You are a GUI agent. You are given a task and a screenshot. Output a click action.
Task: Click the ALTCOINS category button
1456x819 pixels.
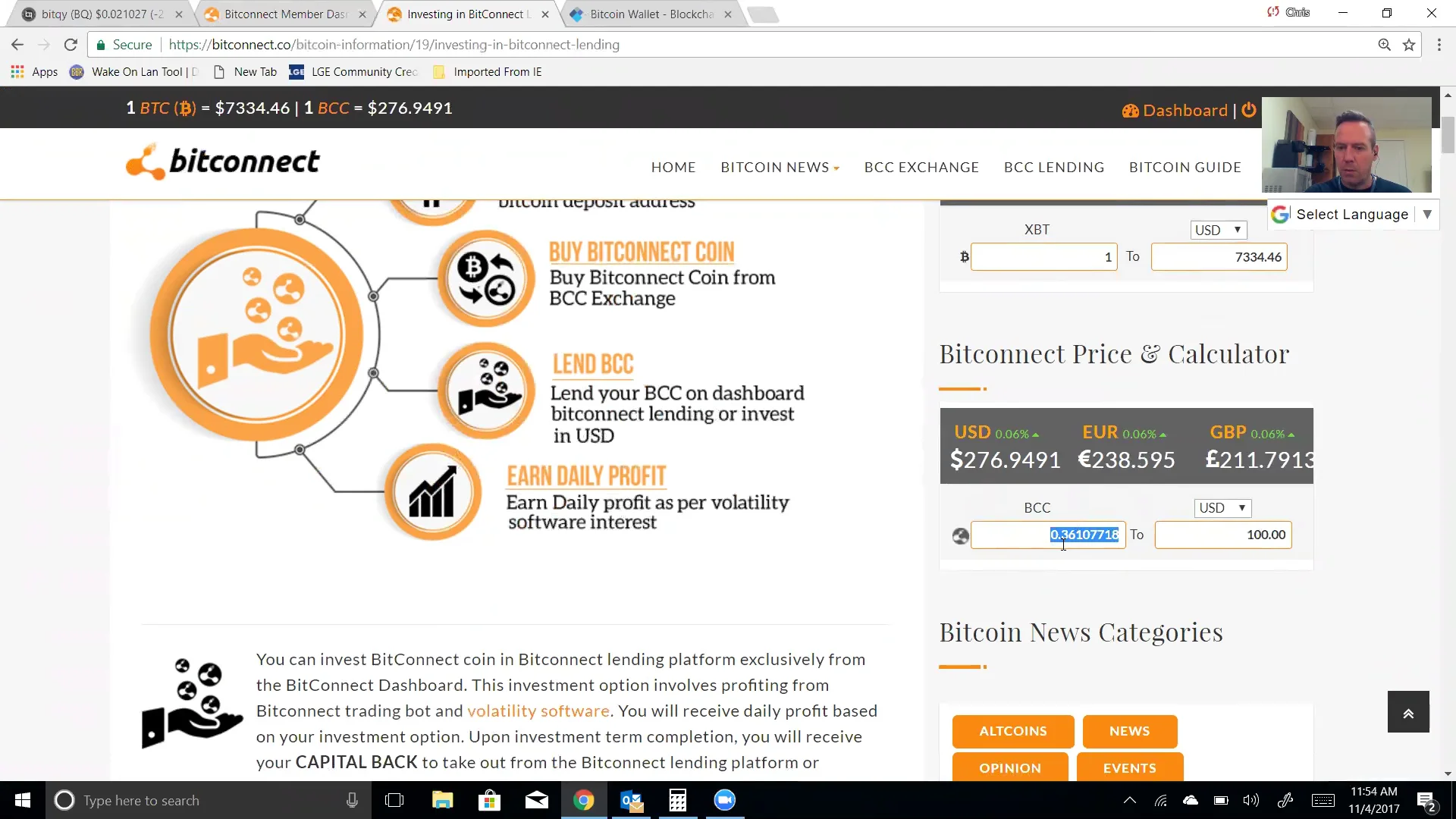[x=1012, y=731]
